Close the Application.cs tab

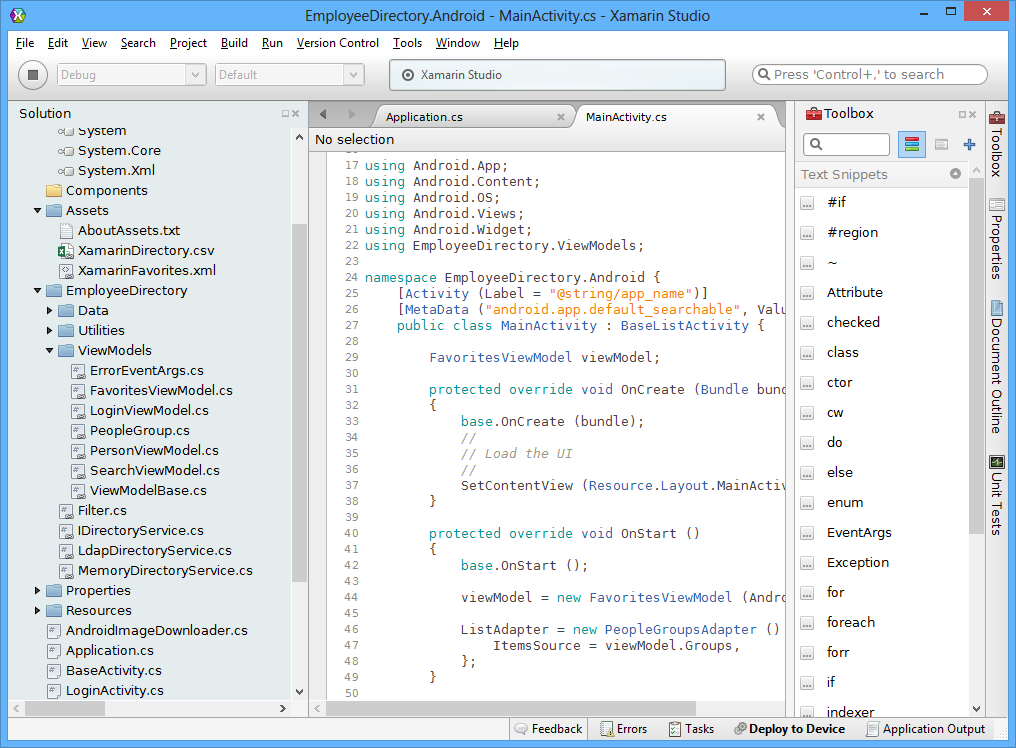click(560, 117)
